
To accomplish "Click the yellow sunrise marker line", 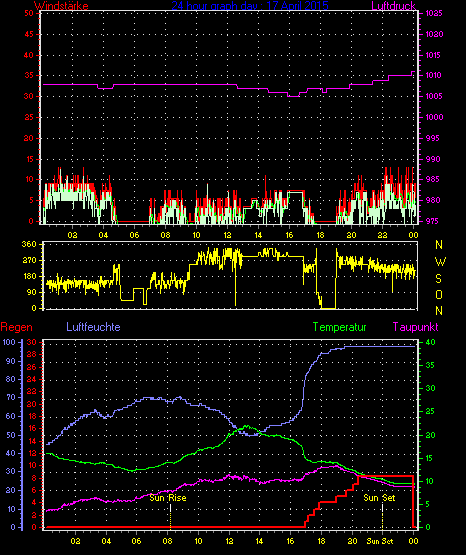I will [171, 516].
